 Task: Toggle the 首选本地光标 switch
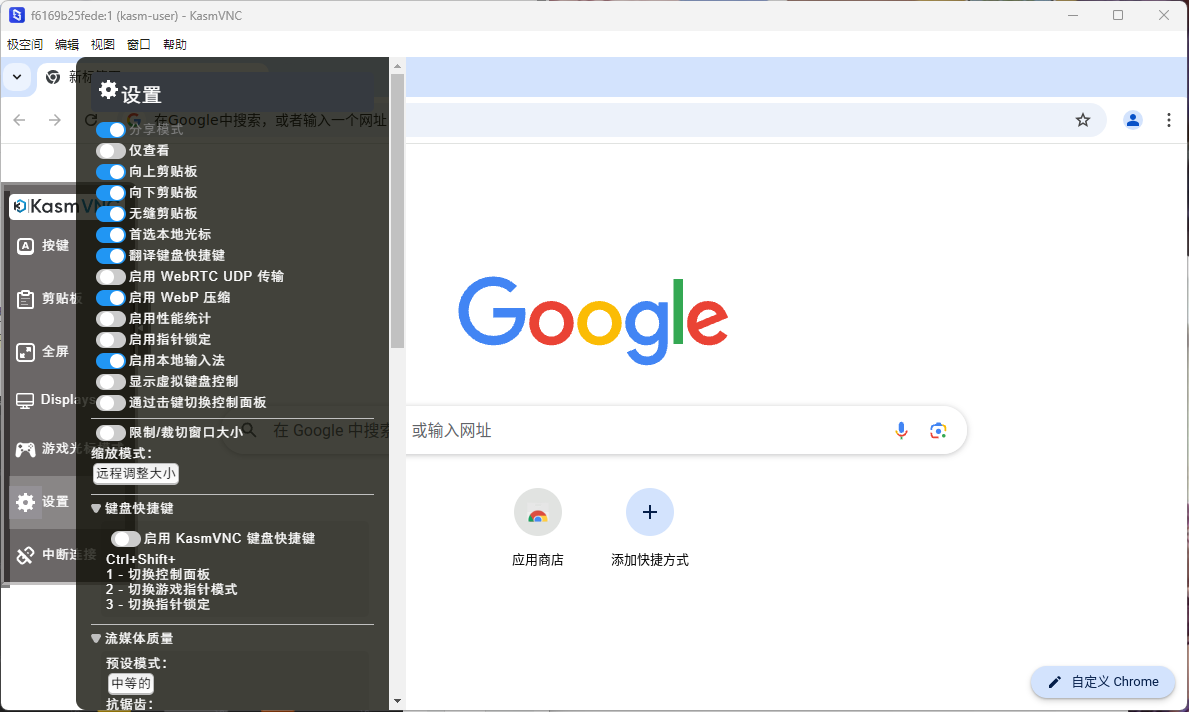(111, 235)
